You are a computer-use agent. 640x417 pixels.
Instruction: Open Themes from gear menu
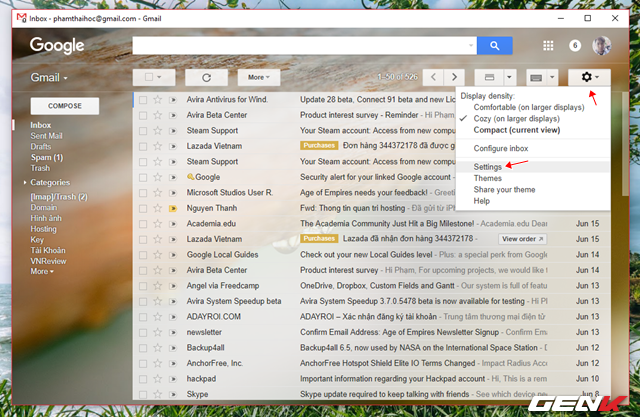point(487,178)
